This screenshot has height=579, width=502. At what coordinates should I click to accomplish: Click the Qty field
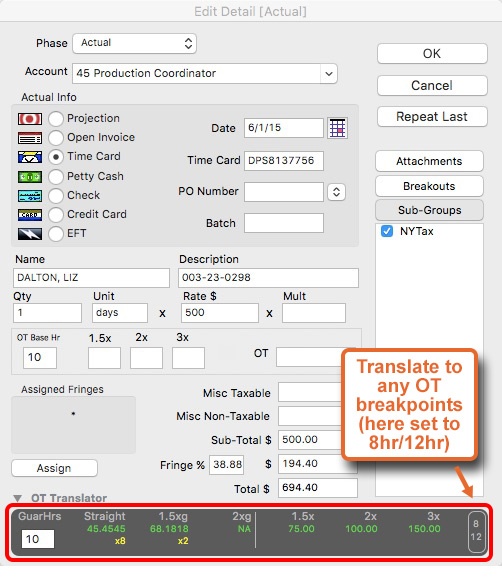pyautogui.click(x=47, y=313)
